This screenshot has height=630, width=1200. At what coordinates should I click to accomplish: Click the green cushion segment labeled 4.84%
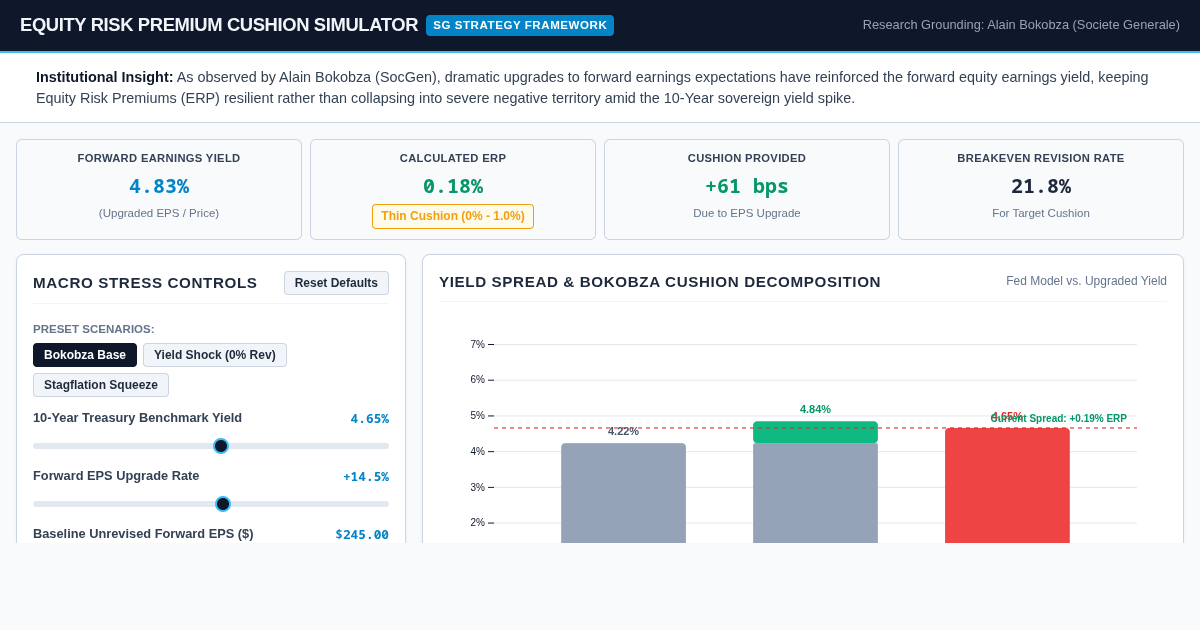815,432
